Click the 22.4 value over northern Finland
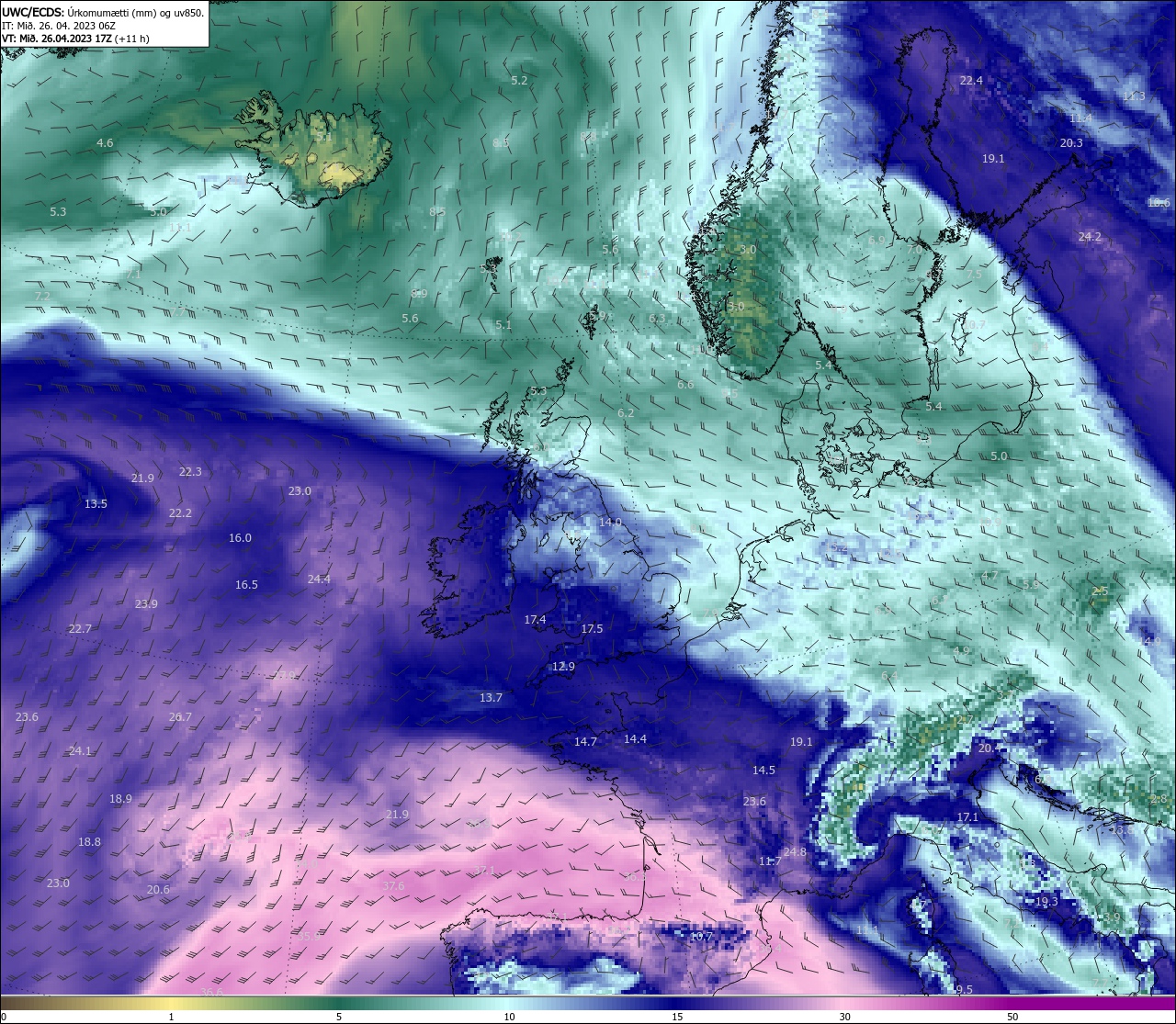The width and height of the screenshot is (1176, 1024). pyautogui.click(x=971, y=81)
